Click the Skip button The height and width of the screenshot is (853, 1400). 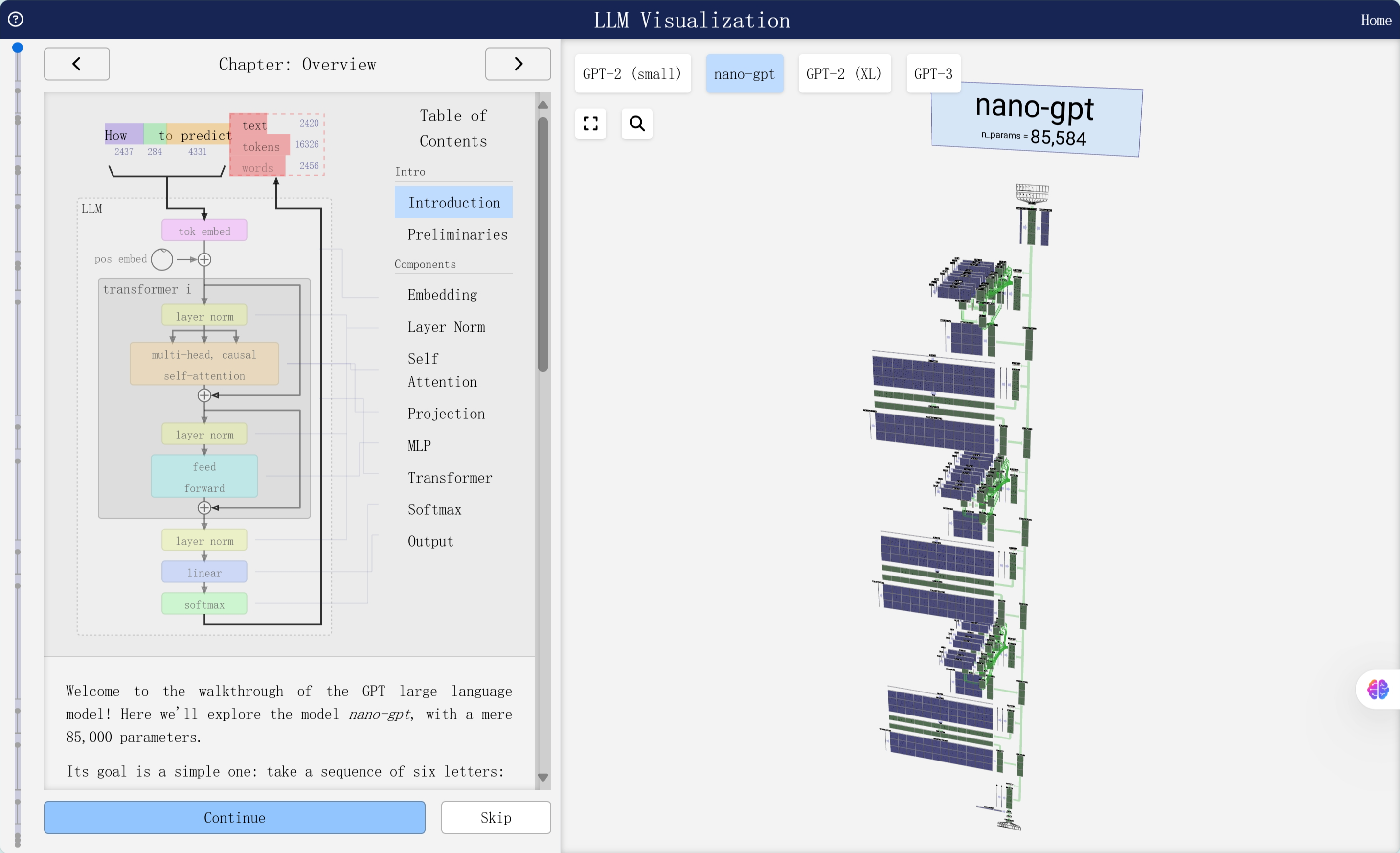[x=496, y=817]
